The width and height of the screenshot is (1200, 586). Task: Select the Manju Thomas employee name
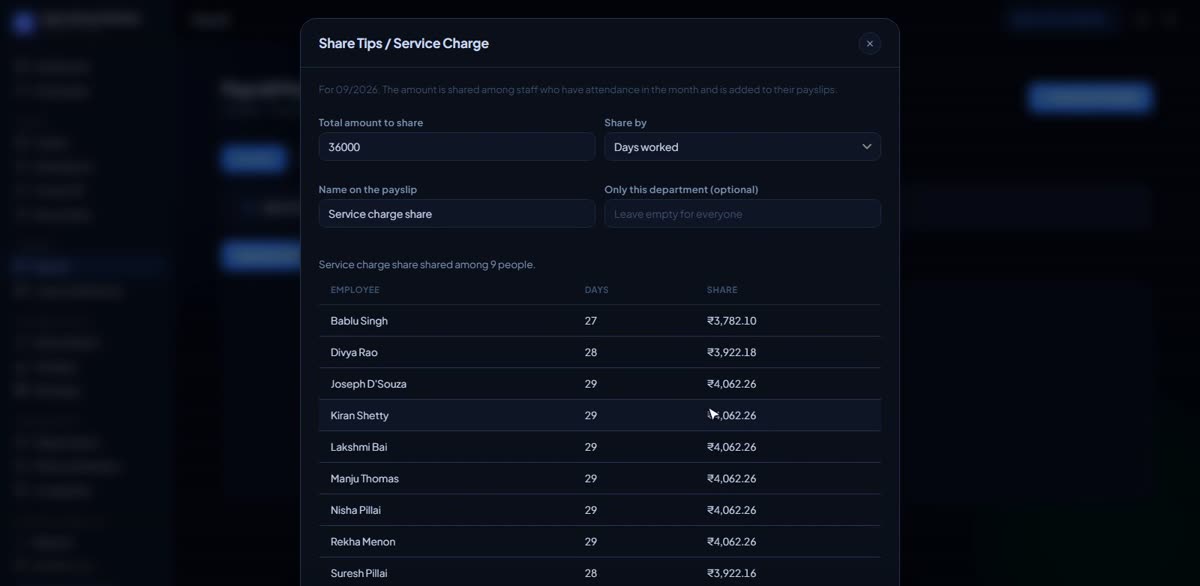pos(365,479)
